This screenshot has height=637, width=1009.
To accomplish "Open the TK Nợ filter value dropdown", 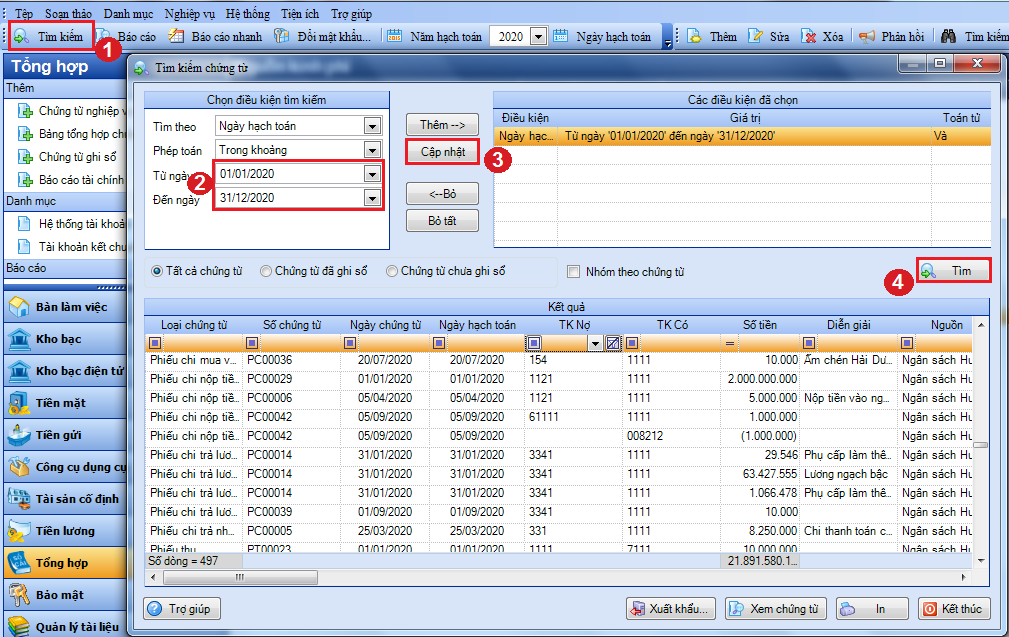I will 595,344.
